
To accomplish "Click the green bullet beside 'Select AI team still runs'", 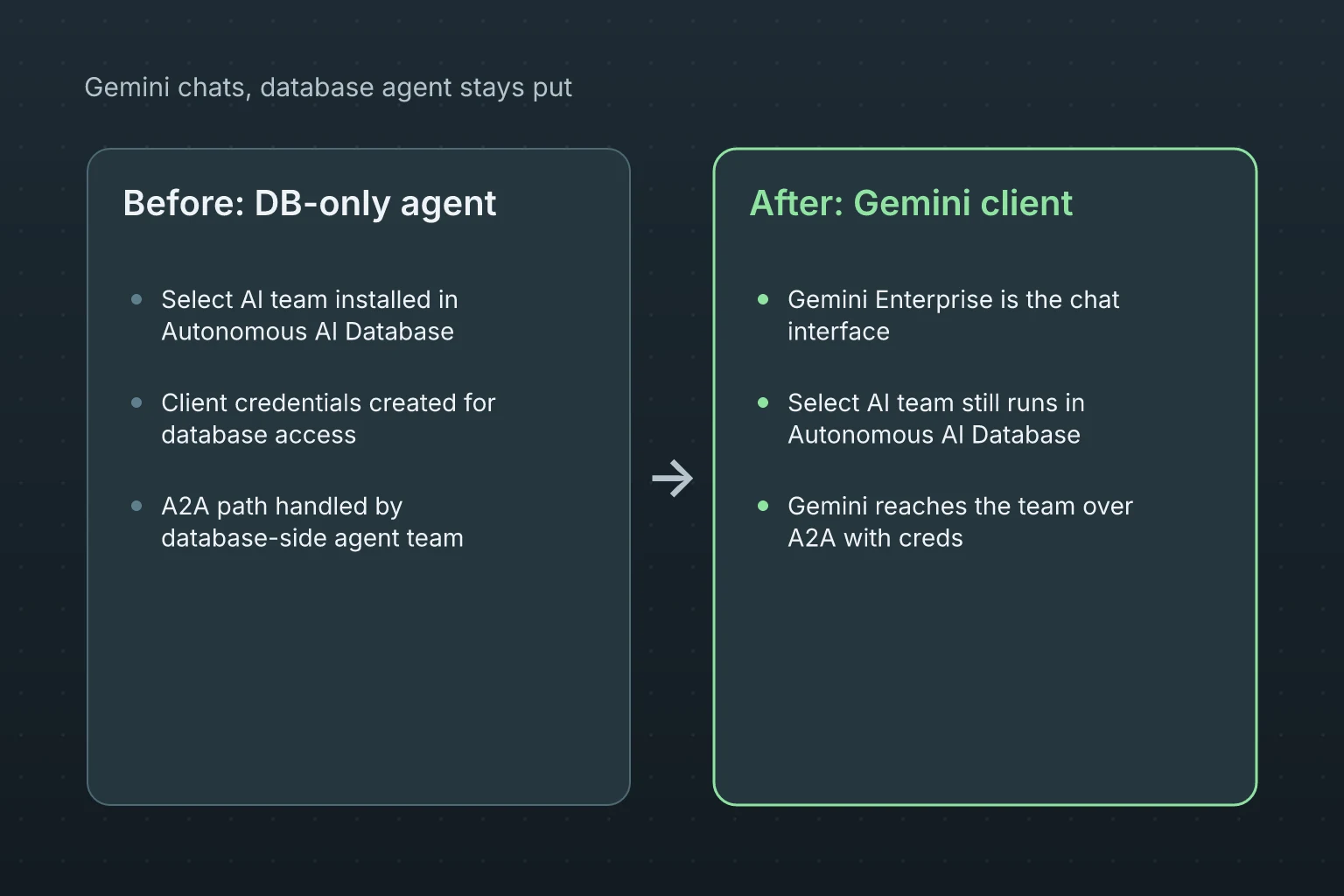I will 763,402.
